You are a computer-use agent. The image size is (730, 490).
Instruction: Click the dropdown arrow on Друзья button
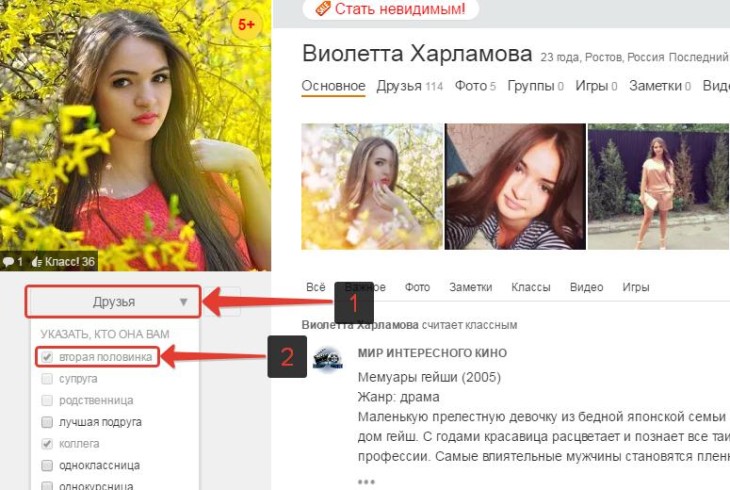point(183,302)
